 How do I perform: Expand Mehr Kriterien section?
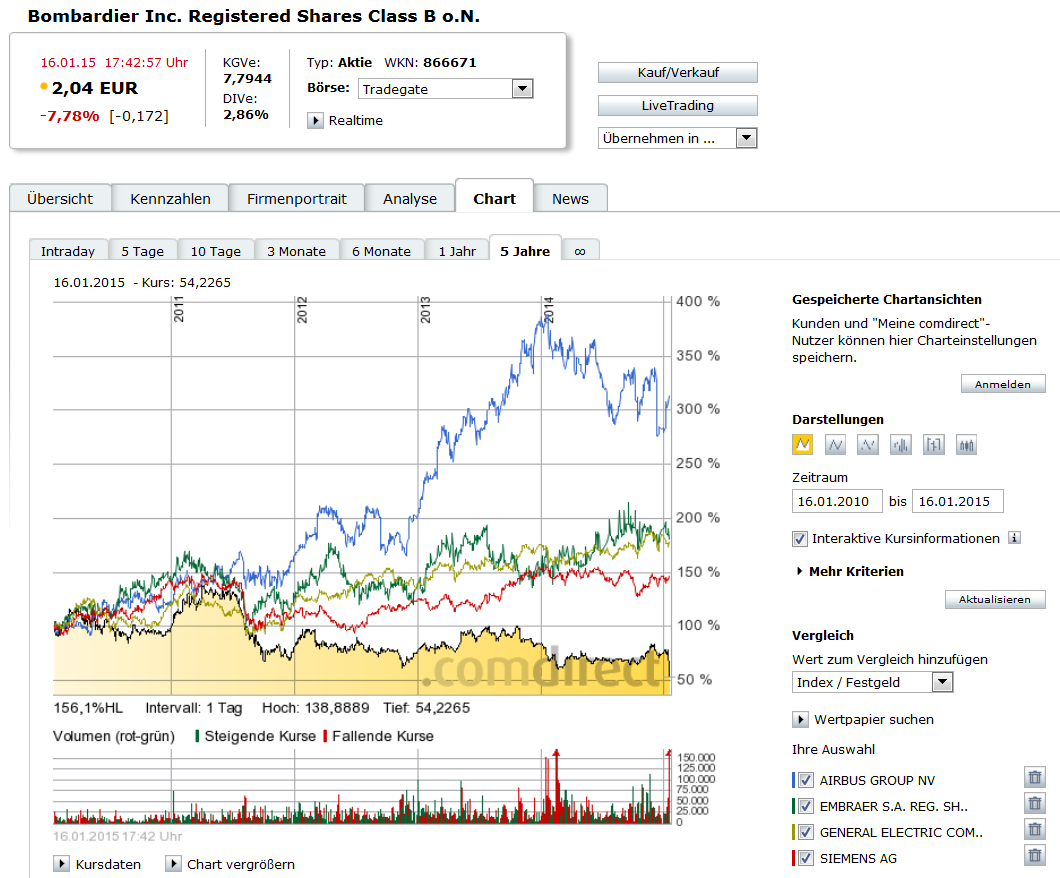tap(850, 571)
